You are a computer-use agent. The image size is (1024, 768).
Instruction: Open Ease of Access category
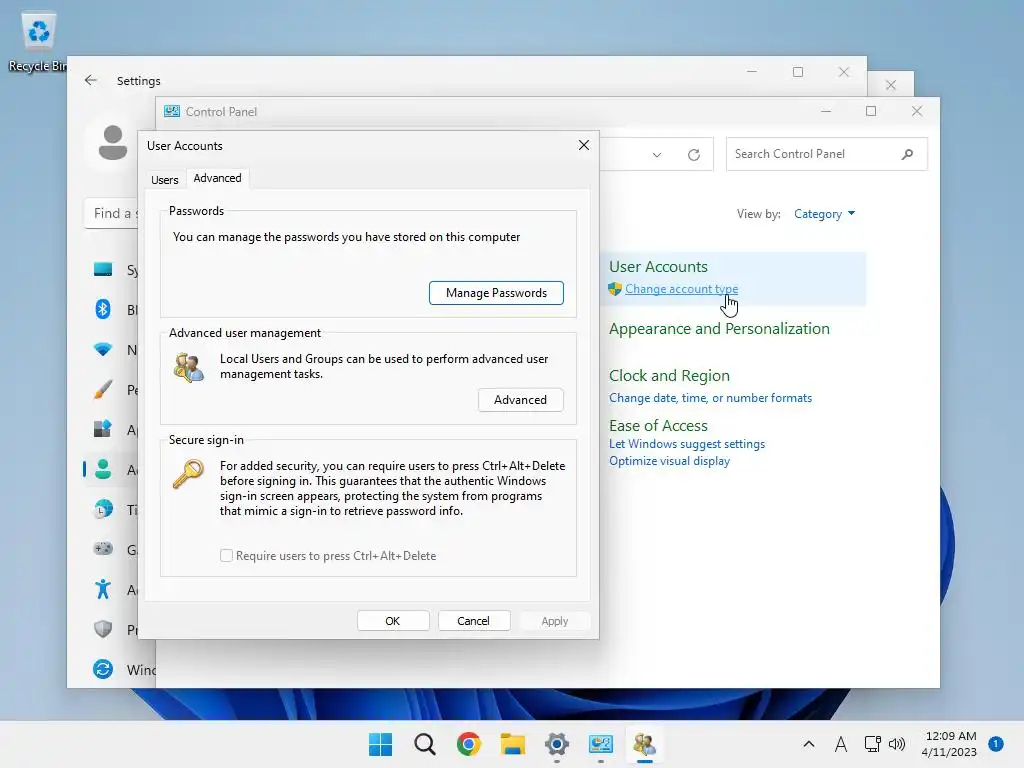(658, 425)
